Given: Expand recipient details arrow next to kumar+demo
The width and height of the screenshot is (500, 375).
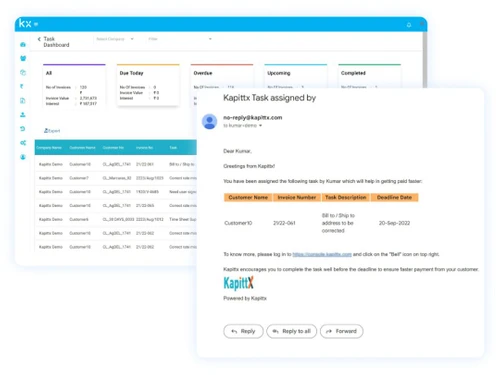Looking at the screenshot, I should 260,126.
